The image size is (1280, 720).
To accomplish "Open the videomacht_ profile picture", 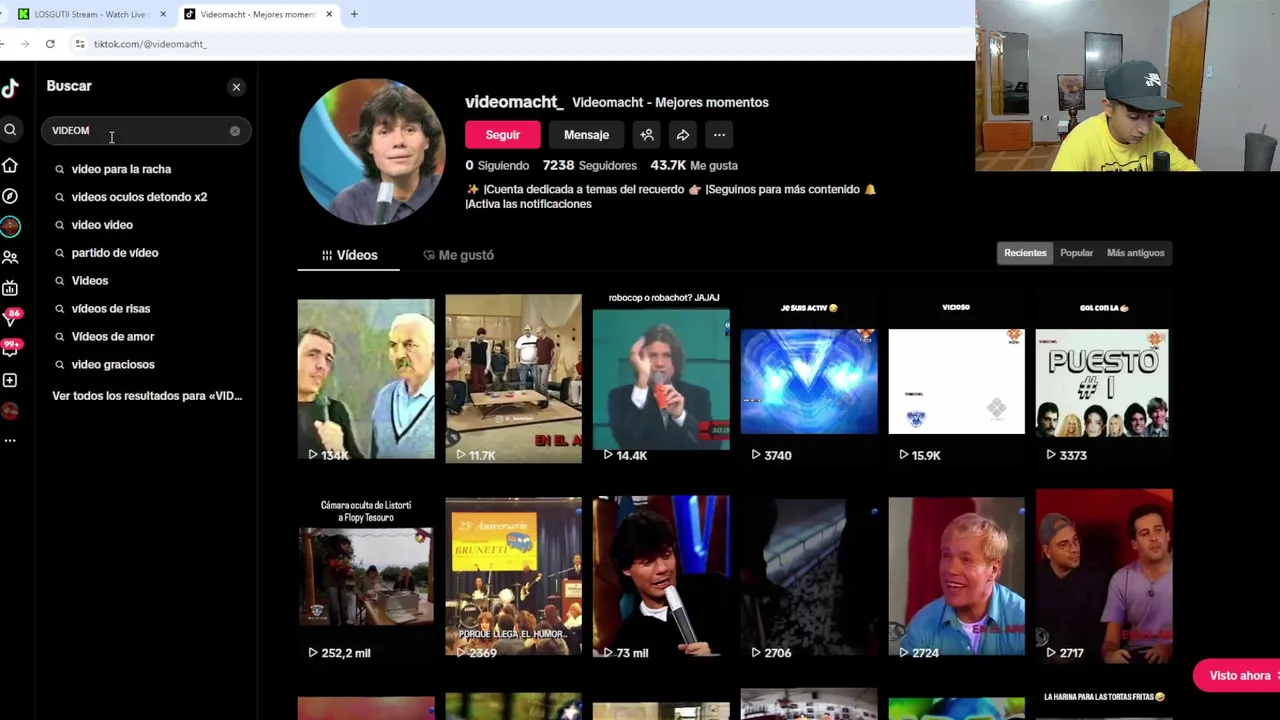I will (x=372, y=151).
